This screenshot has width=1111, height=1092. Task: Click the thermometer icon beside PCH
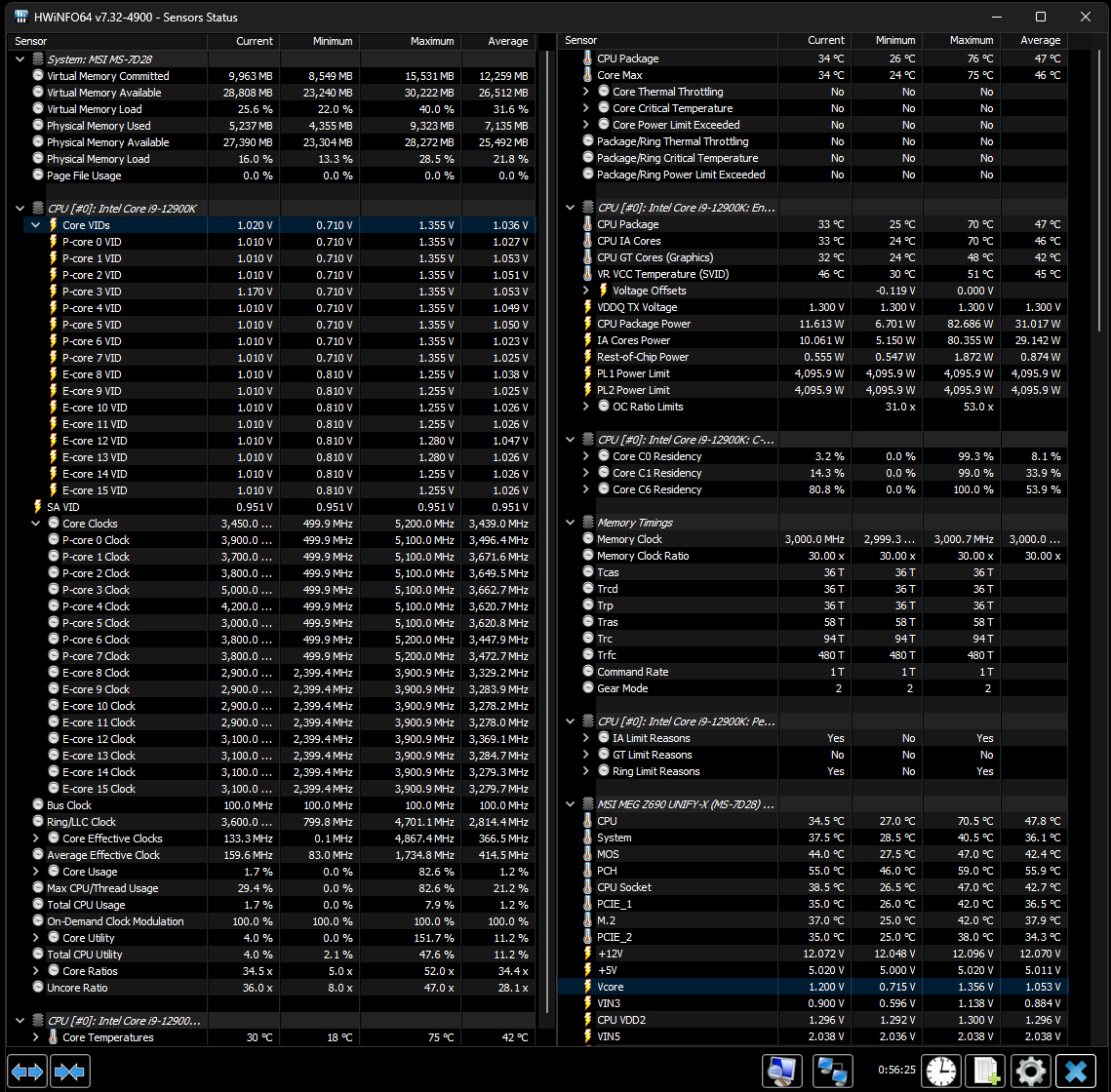pos(587,871)
